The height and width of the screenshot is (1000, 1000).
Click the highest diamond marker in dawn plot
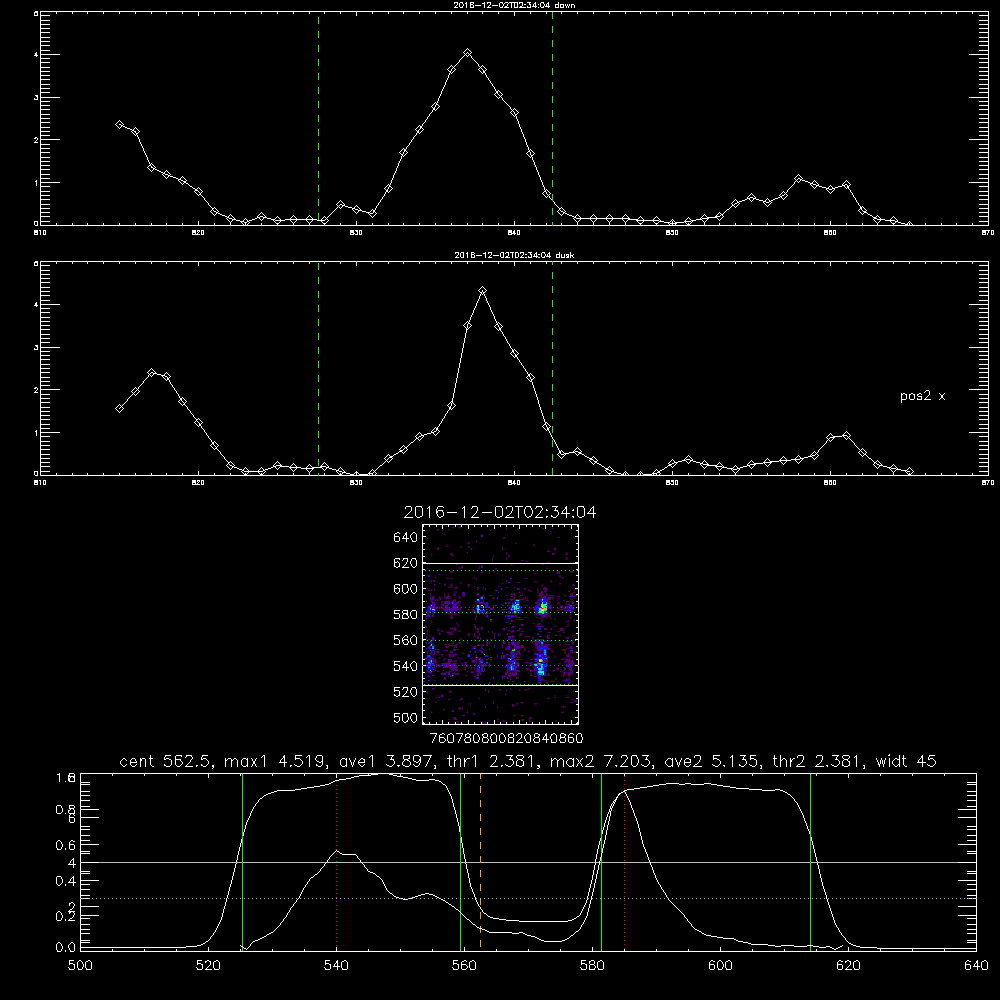tap(467, 53)
